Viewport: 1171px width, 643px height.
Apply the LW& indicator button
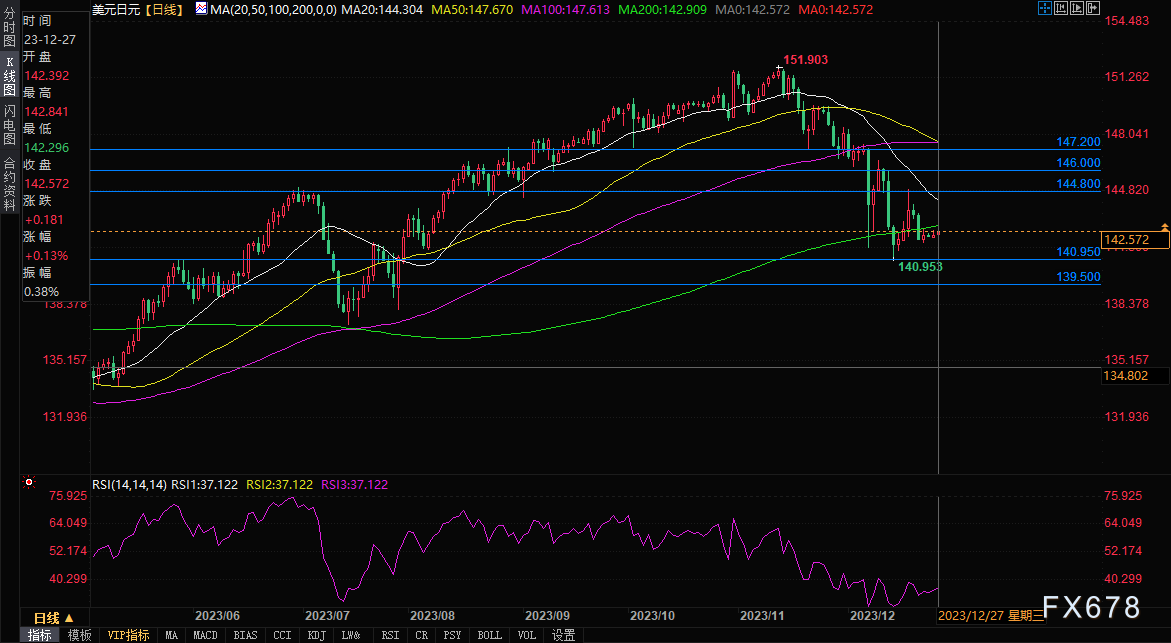[351, 635]
